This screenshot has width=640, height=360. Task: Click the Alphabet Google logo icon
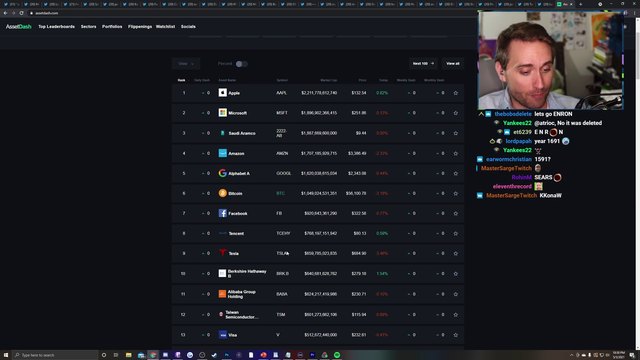click(222, 173)
